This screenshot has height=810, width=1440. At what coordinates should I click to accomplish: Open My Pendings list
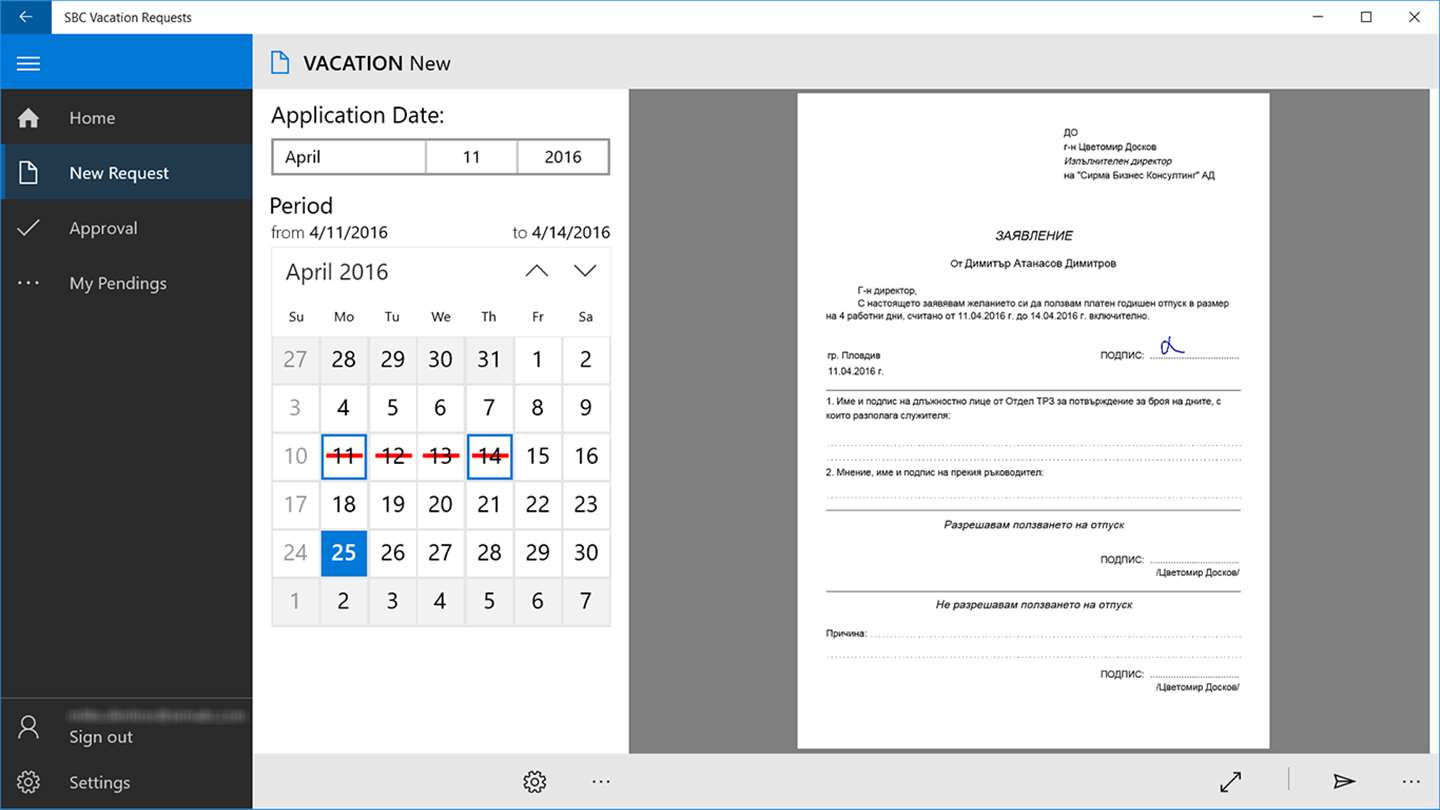(126, 283)
